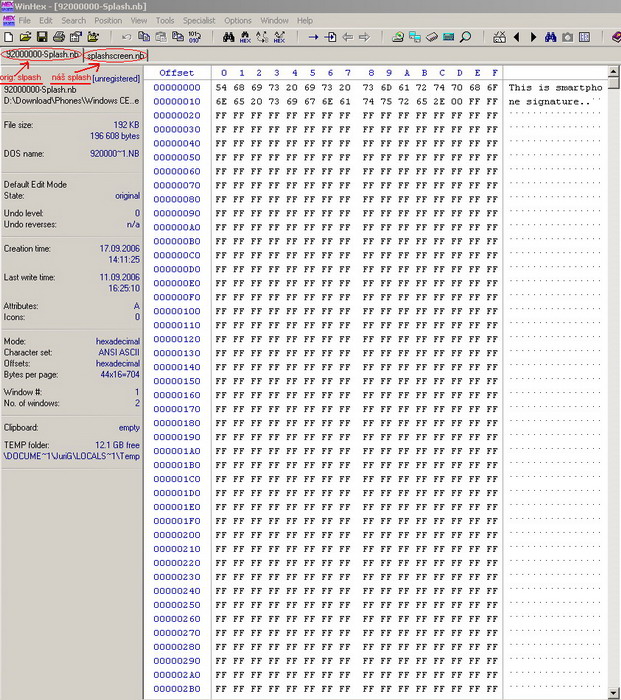Open the Help menu
The width and height of the screenshot is (621, 700).
[305, 21]
